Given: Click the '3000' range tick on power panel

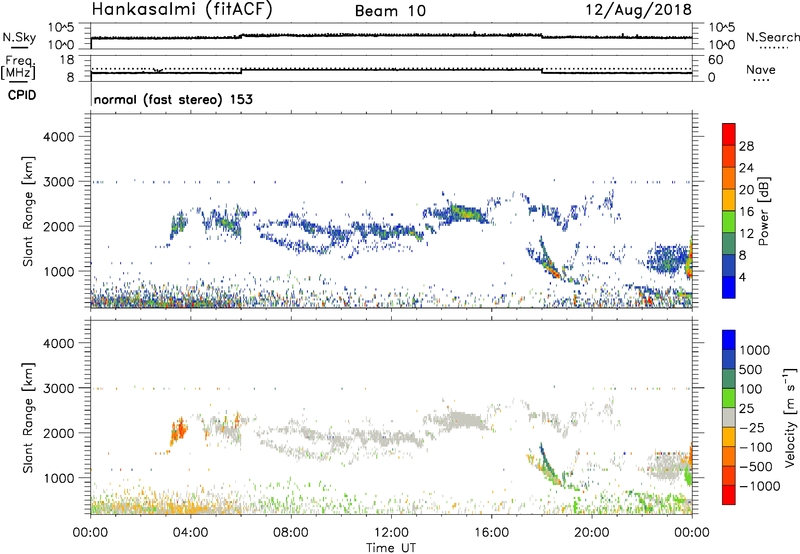Looking at the screenshot, I should click(x=58, y=182).
